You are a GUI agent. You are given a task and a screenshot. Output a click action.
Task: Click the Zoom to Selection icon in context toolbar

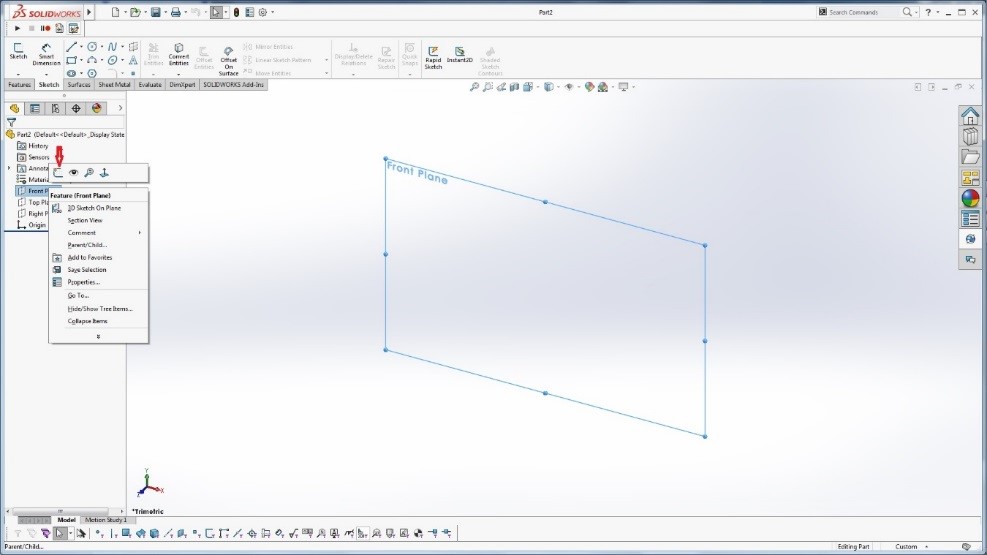[88, 173]
